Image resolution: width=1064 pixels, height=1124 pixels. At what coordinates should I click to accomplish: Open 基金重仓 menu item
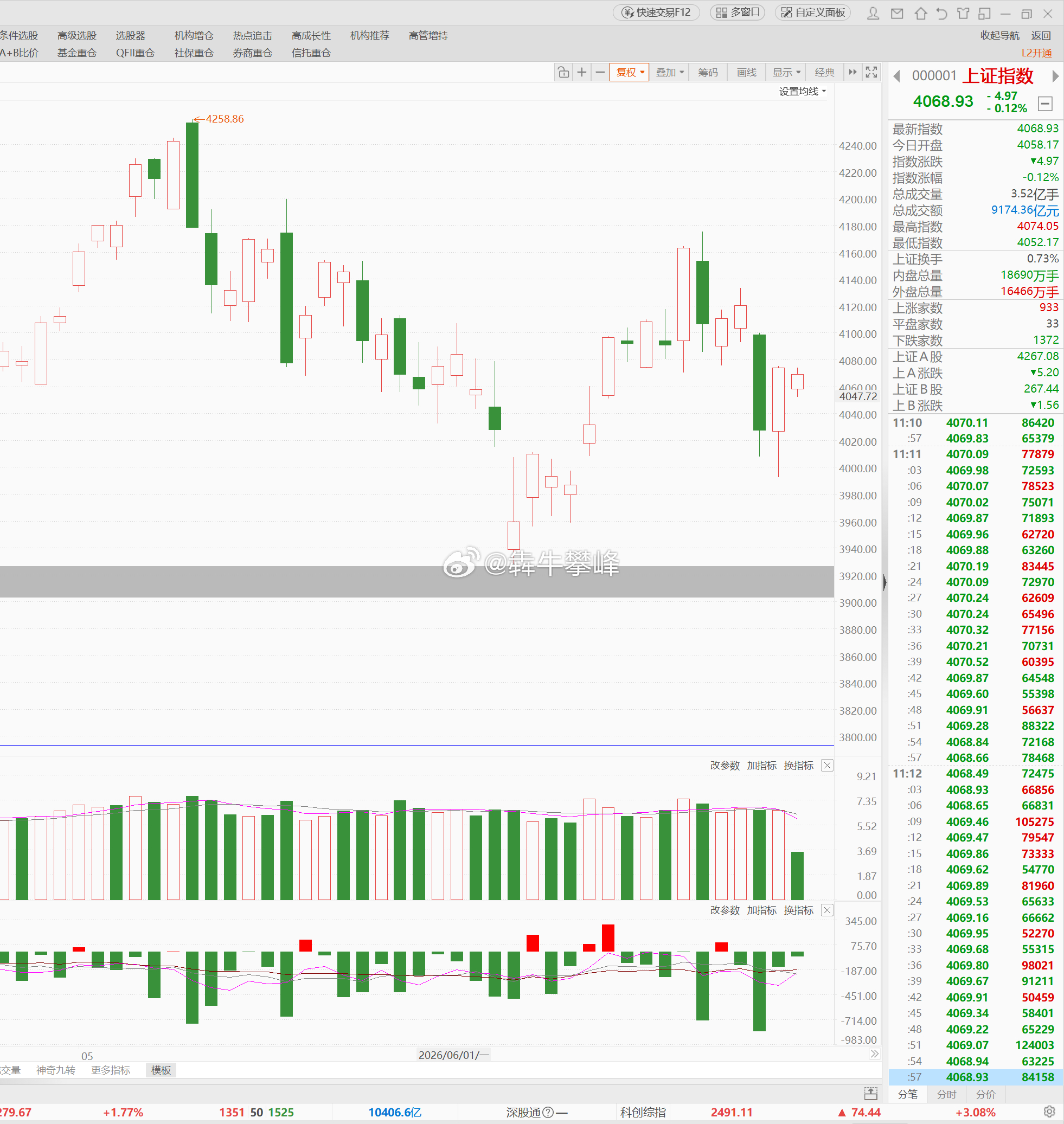76,53
